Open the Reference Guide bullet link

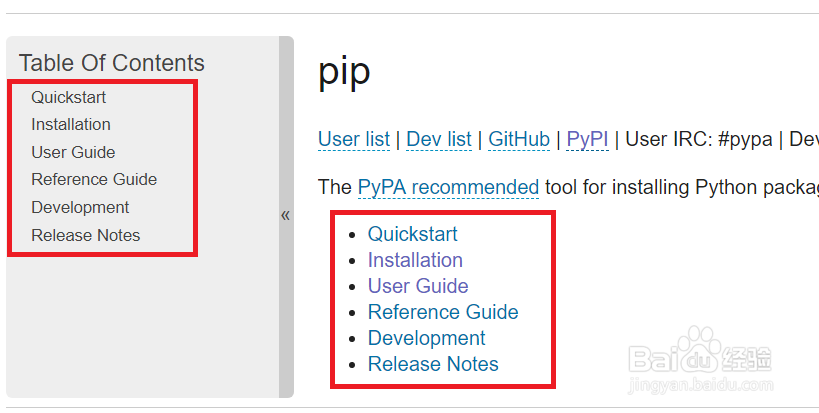(x=443, y=312)
